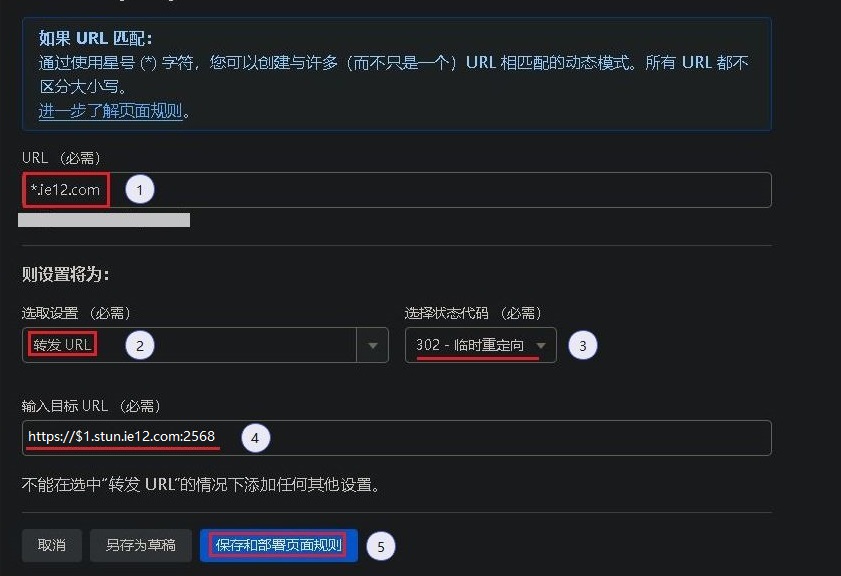Click the 选取设置 (必需) label
The width and height of the screenshot is (841, 576).
tap(76, 313)
